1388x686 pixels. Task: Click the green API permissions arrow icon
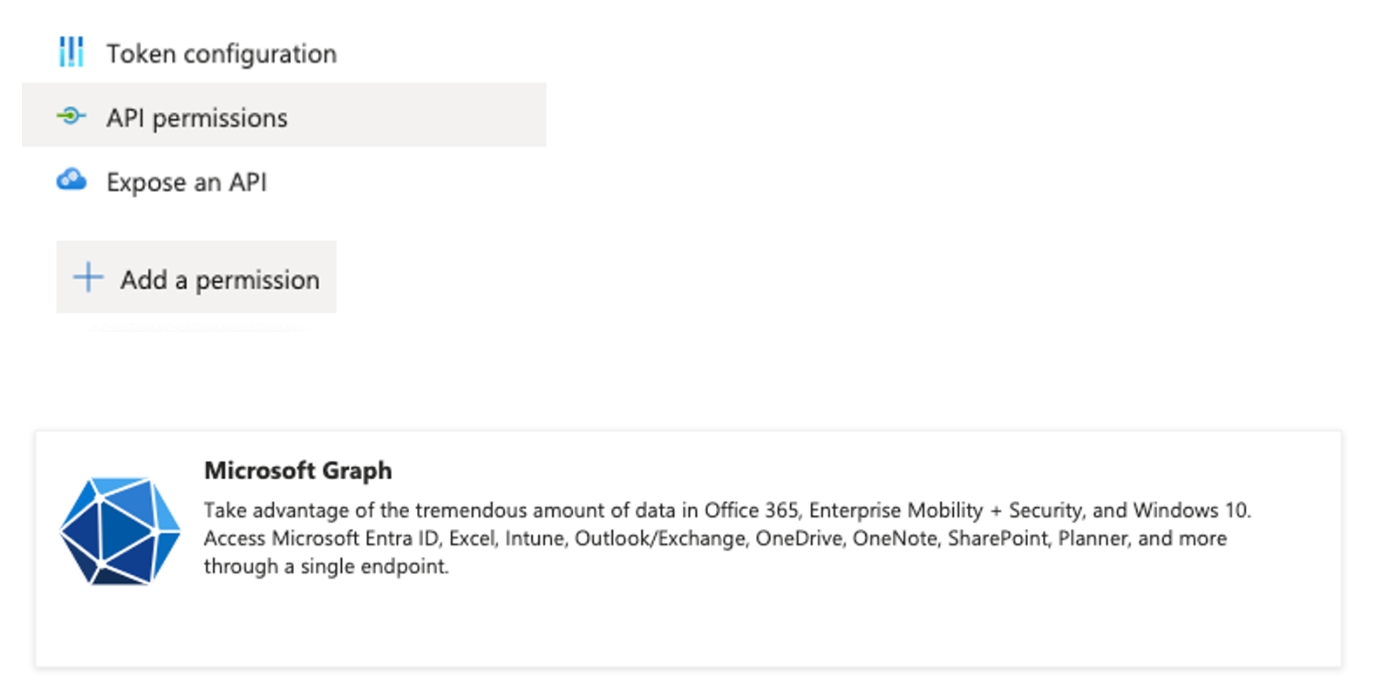click(71, 117)
